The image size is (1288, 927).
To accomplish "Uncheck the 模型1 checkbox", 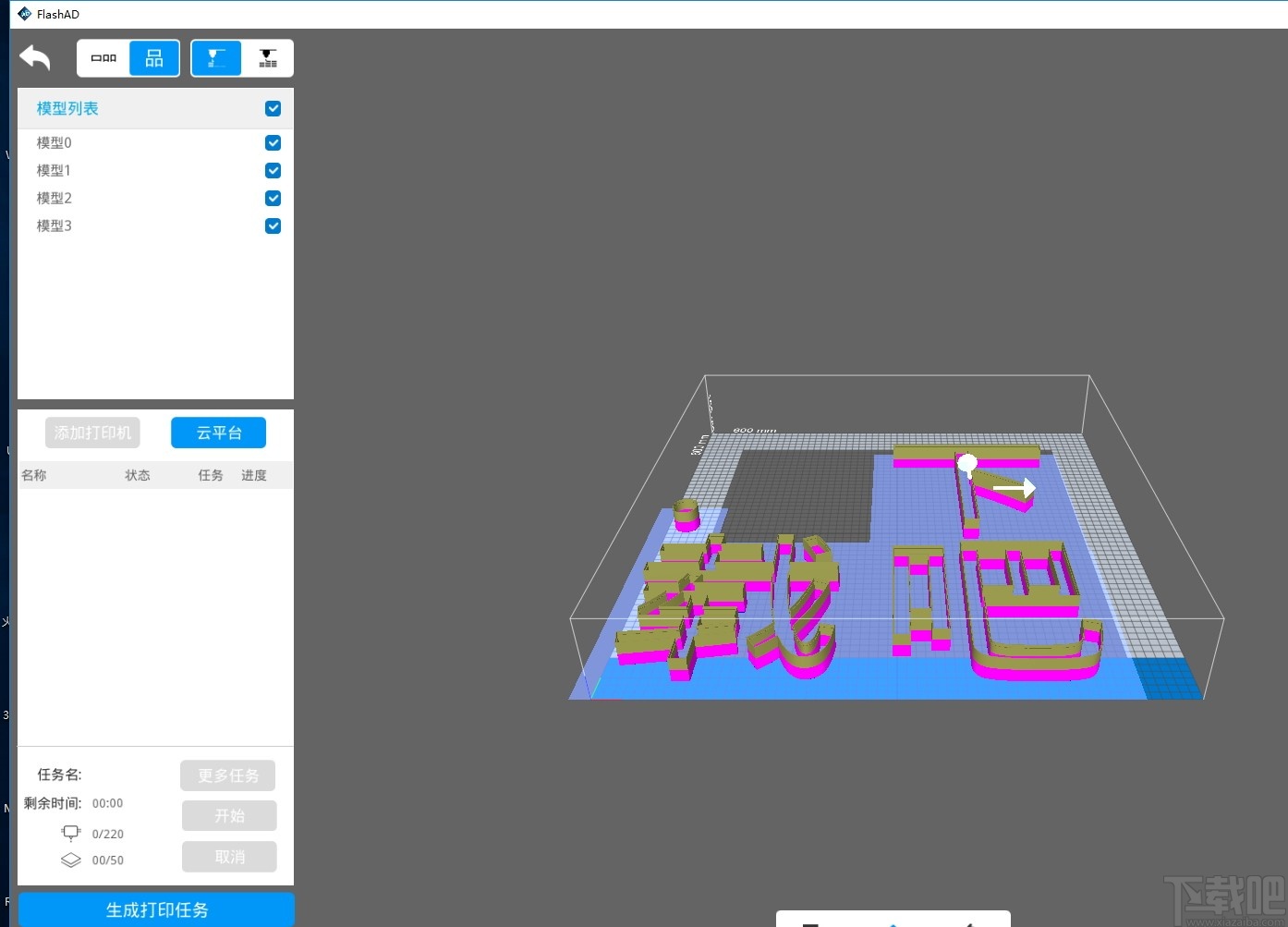I will (273, 170).
